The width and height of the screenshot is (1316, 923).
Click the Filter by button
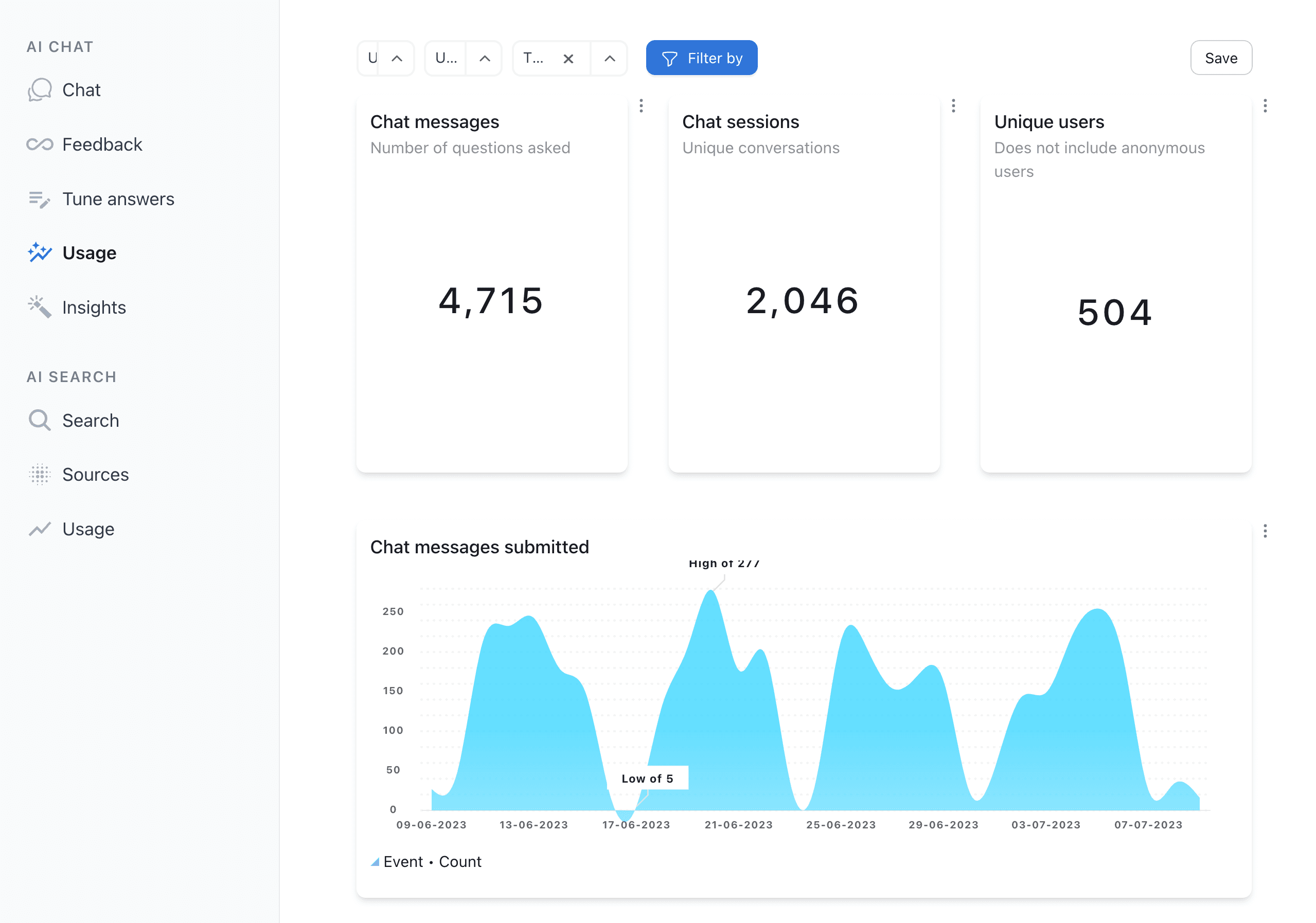(701, 58)
